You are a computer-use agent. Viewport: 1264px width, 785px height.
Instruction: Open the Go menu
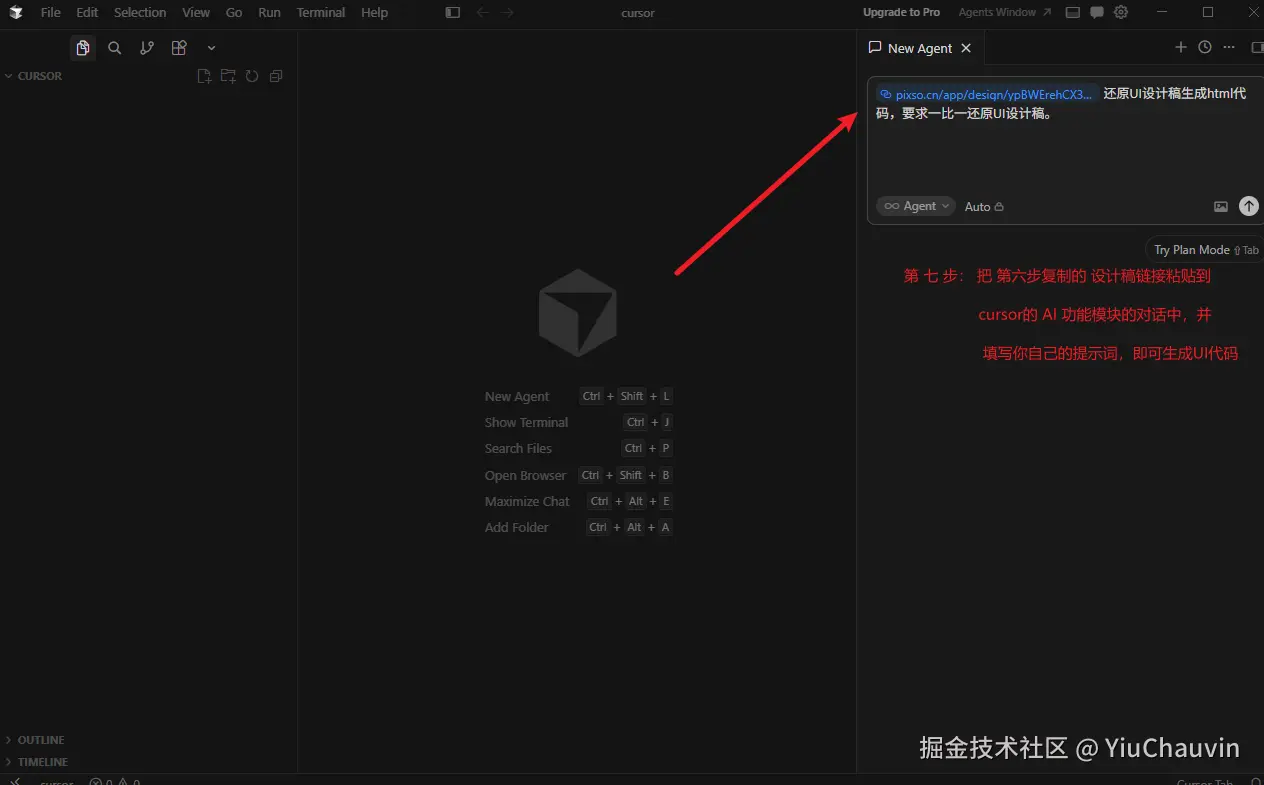(234, 13)
